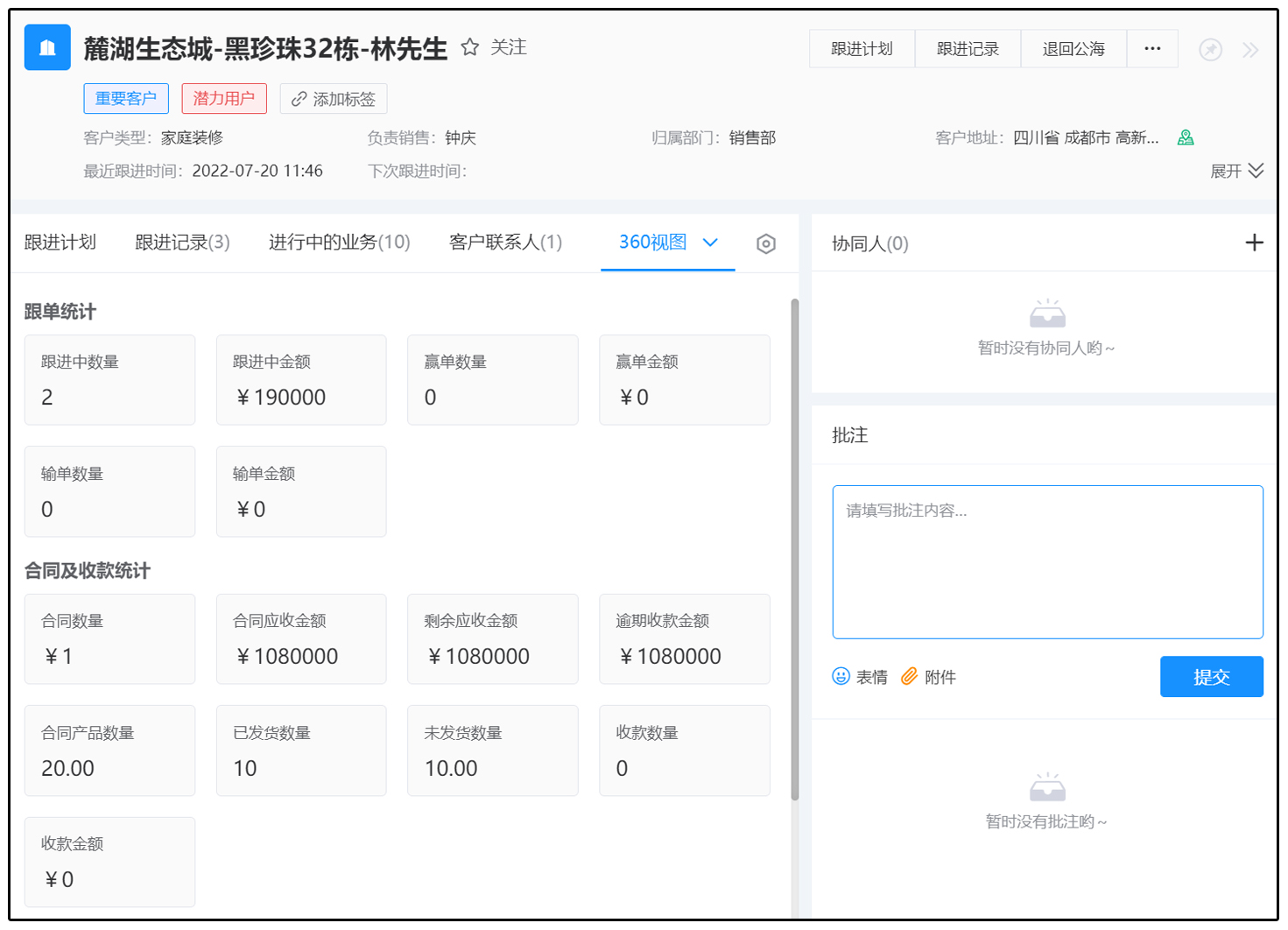Viewport: 1288px width, 930px height.
Task: Open the 进行中的业务(10) tab
Action: coord(339,243)
